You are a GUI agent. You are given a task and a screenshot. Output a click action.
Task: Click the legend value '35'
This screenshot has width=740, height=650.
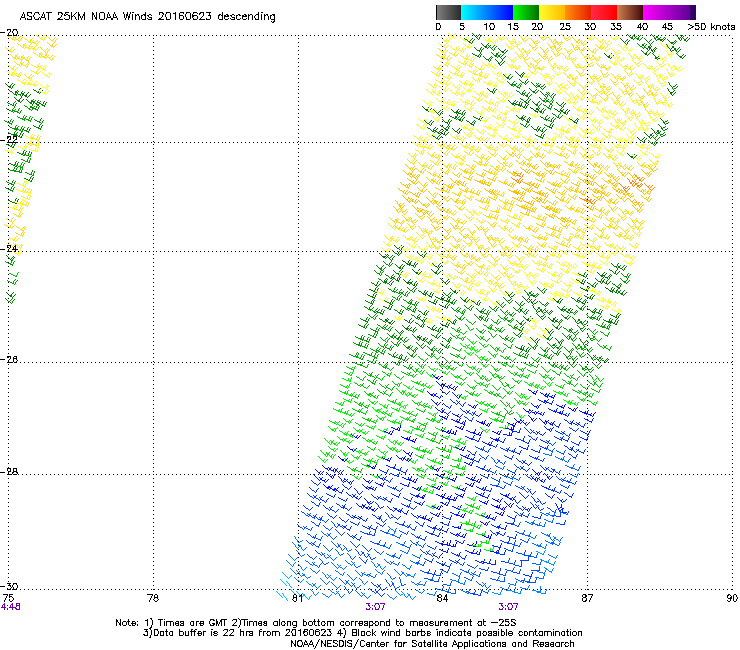pos(616,27)
